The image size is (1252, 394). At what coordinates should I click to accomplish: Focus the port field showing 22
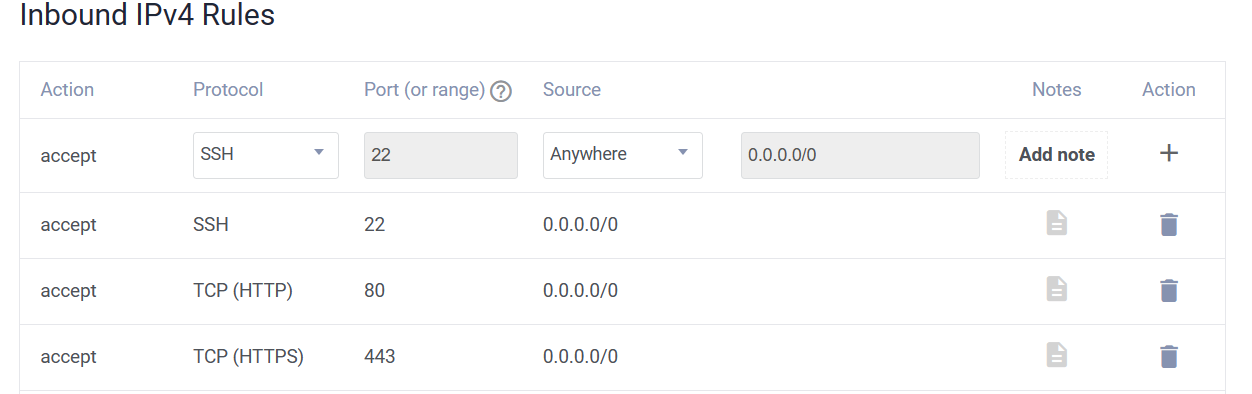441,155
